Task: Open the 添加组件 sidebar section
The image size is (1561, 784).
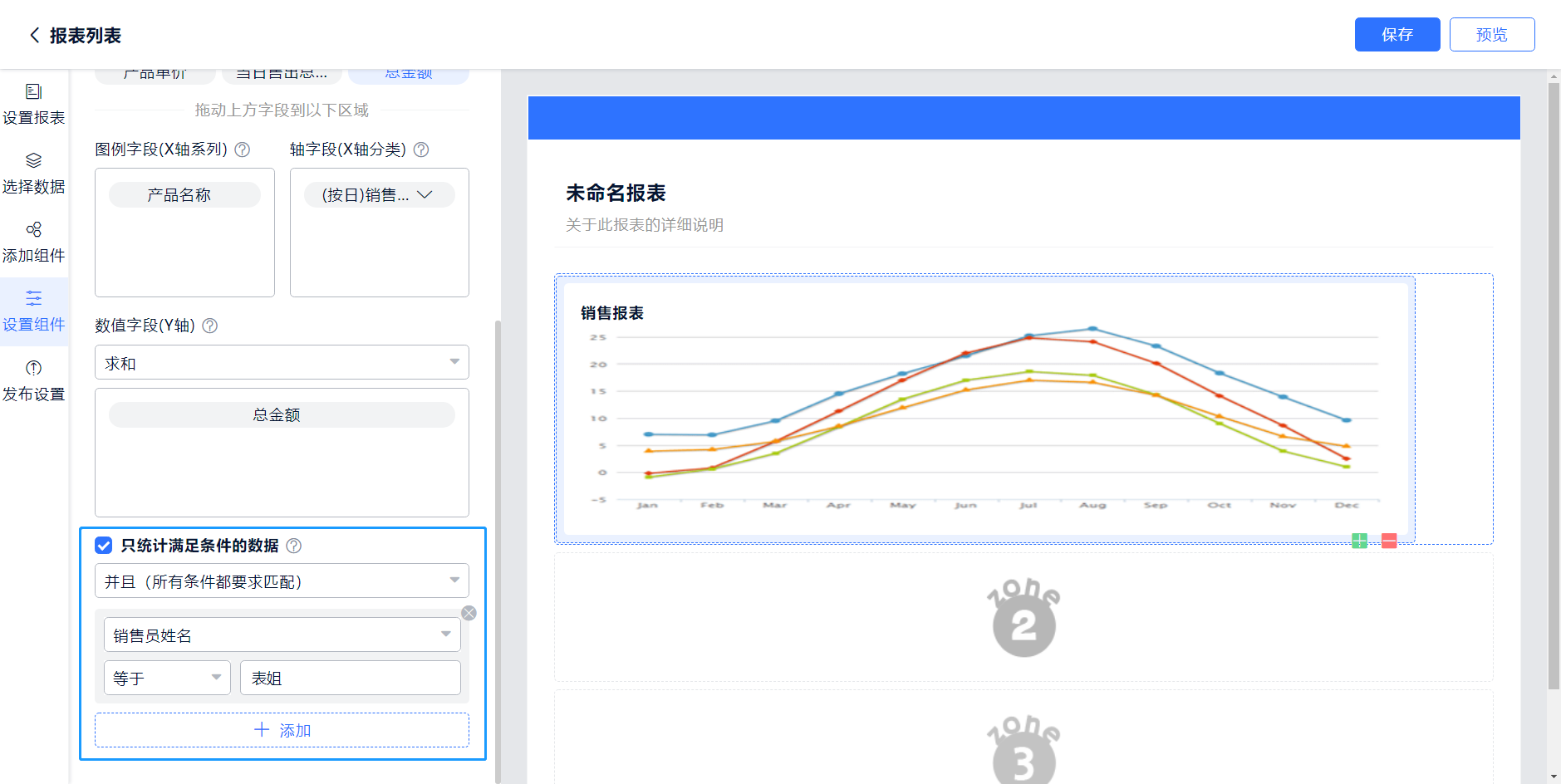Action: click(x=34, y=242)
